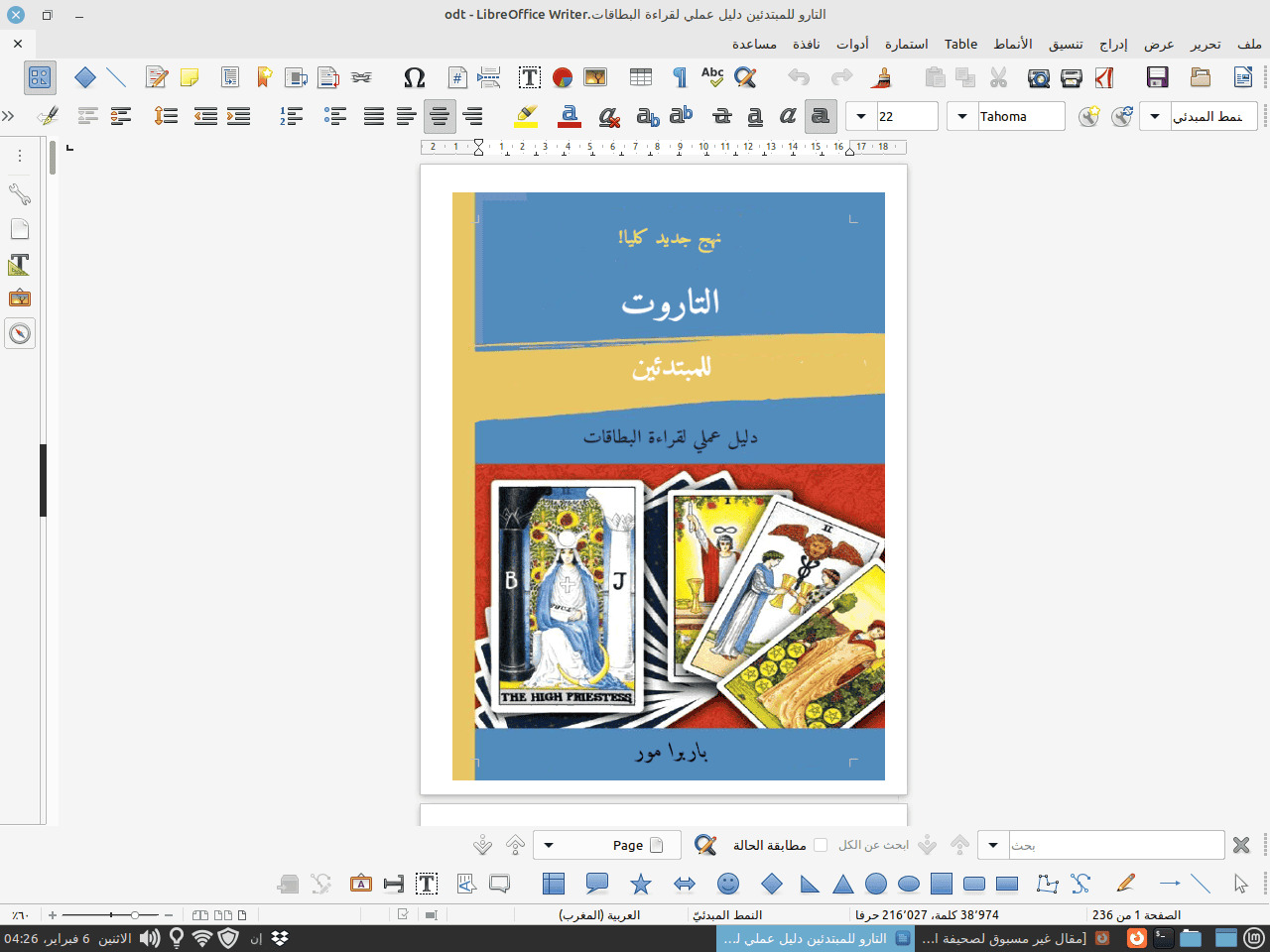Open the Navigate By Page dropdown
Viewport: 1270px width, 952px height.
click(x=549, y=845)
